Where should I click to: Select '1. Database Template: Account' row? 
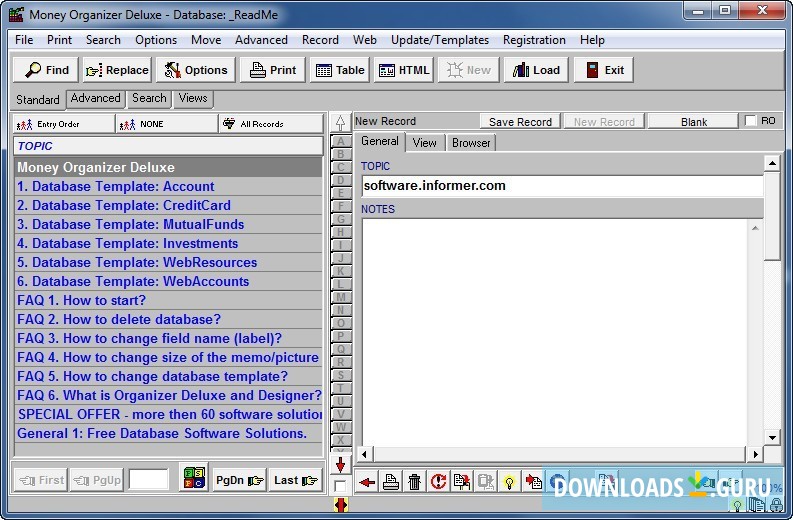pyautogui.click(x=168, y=186)
